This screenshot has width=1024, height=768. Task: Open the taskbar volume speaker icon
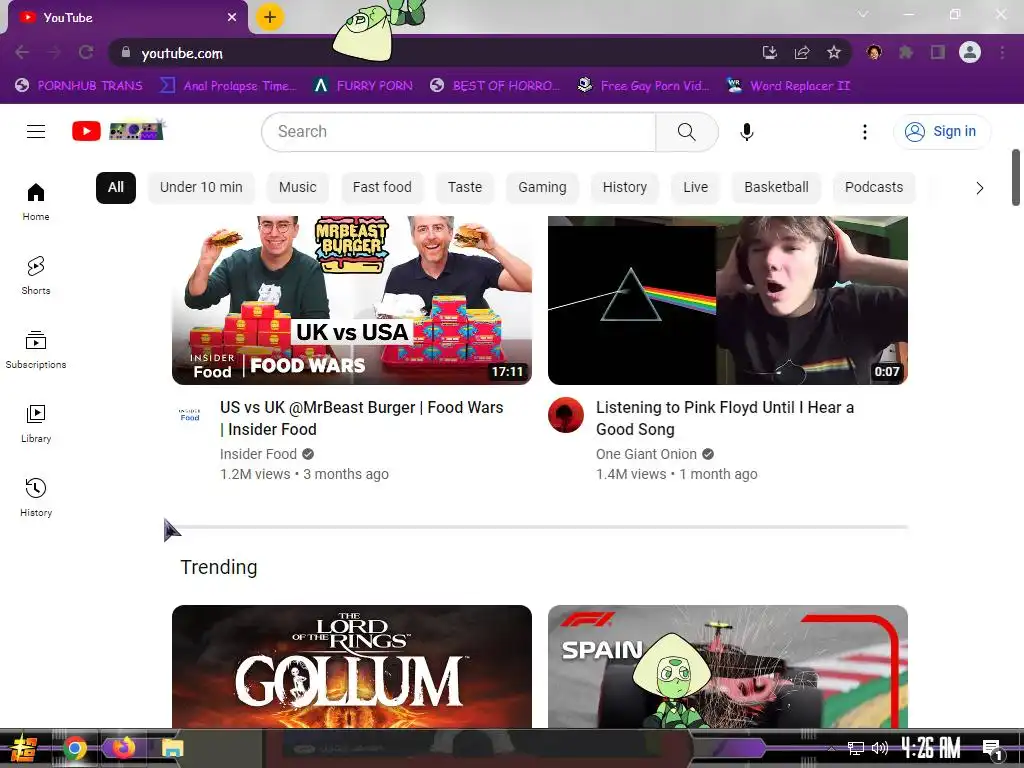pos(880,748)
